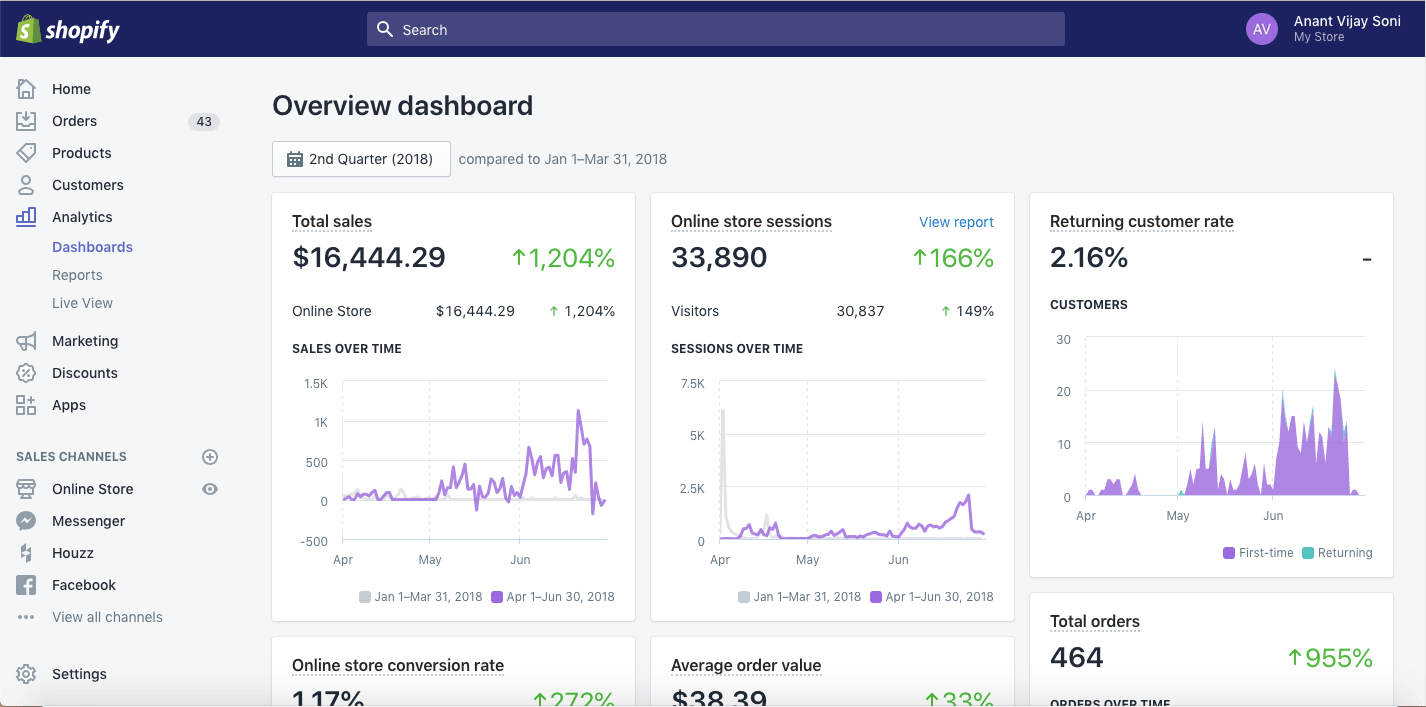Click Online store conversion rate title

(x=398, y=666)
